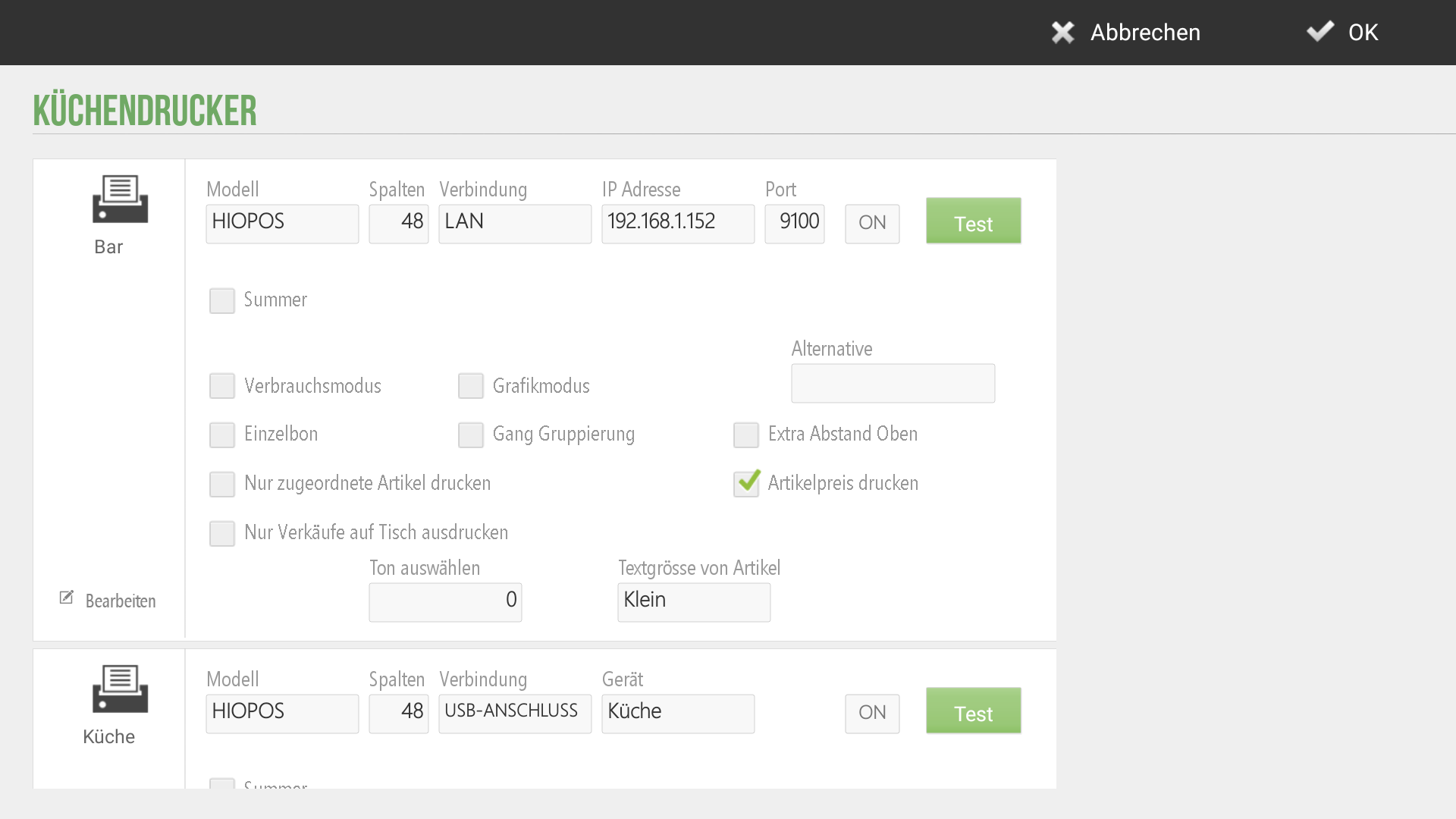Test the Bar printer

[x=973, y=221]
